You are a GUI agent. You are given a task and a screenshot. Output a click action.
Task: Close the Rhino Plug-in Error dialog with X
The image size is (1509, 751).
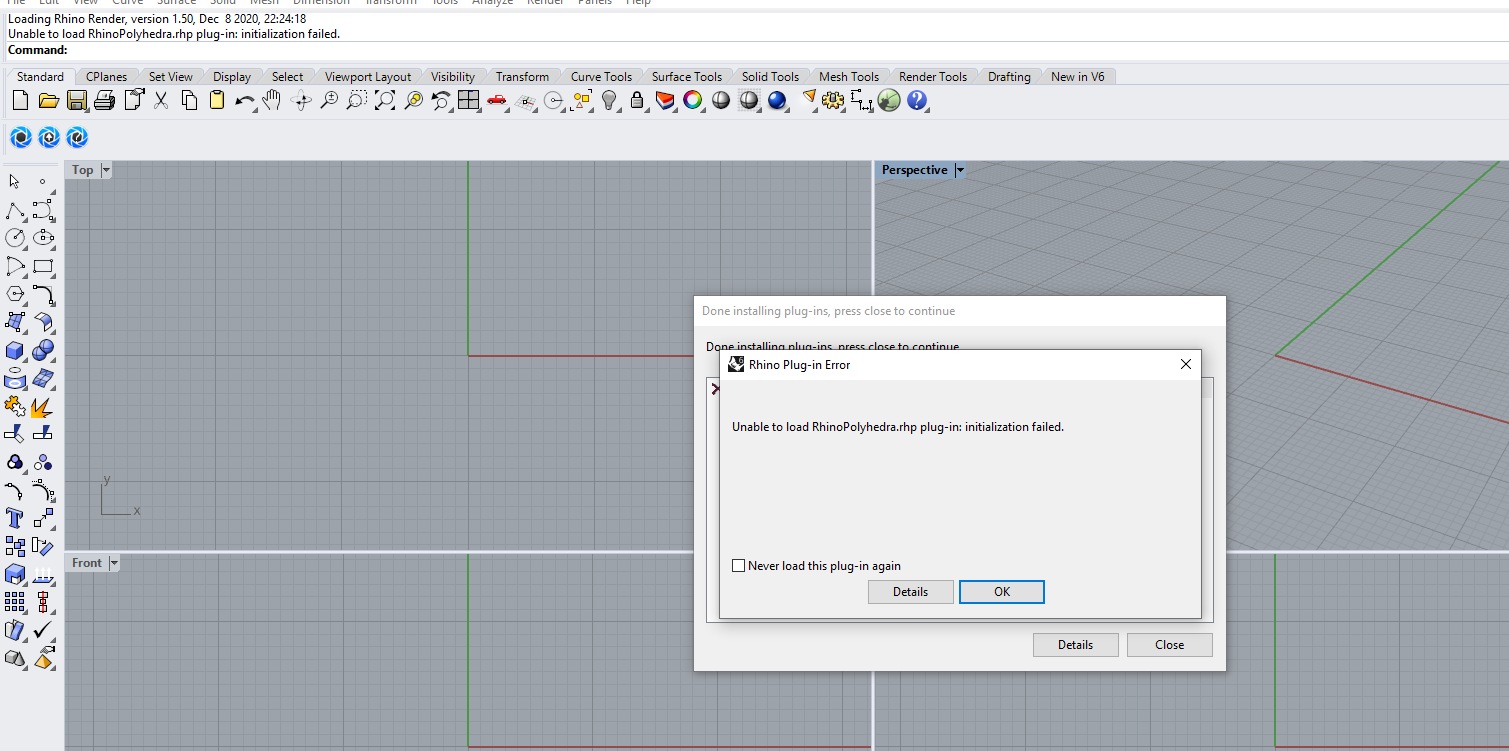click(1186, 365)
